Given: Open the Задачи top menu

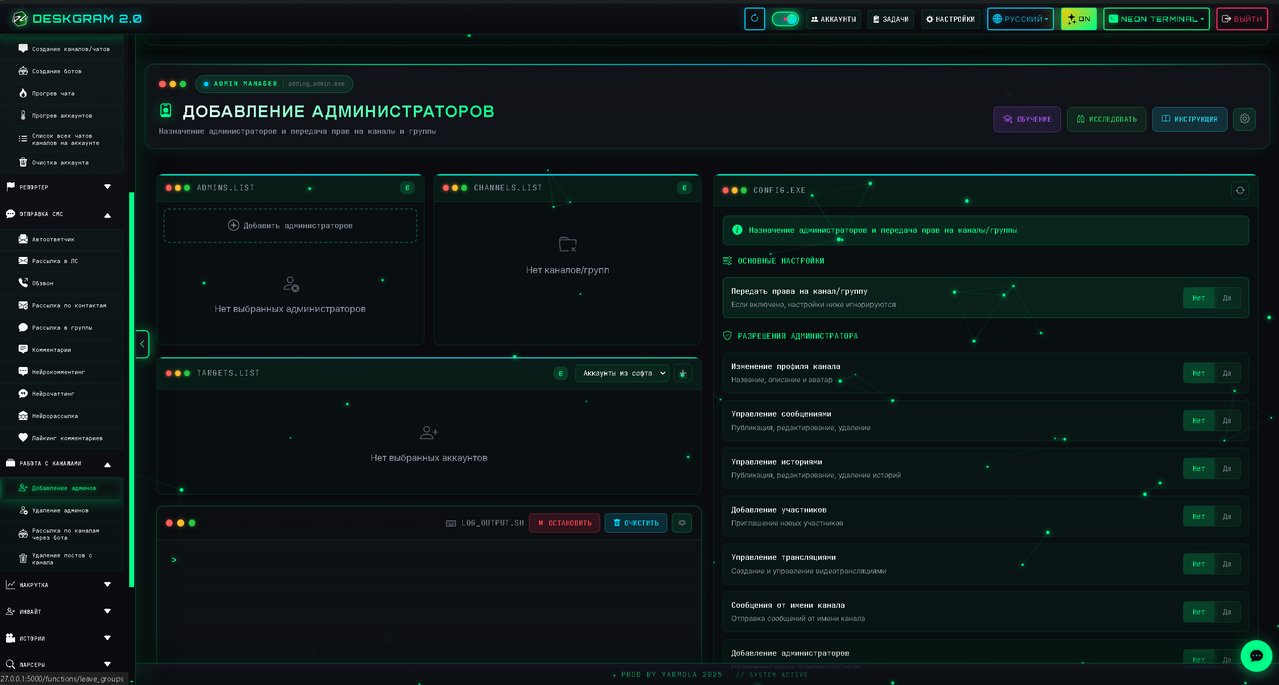Looking at the screenshot, I should (x=890, y=19).
